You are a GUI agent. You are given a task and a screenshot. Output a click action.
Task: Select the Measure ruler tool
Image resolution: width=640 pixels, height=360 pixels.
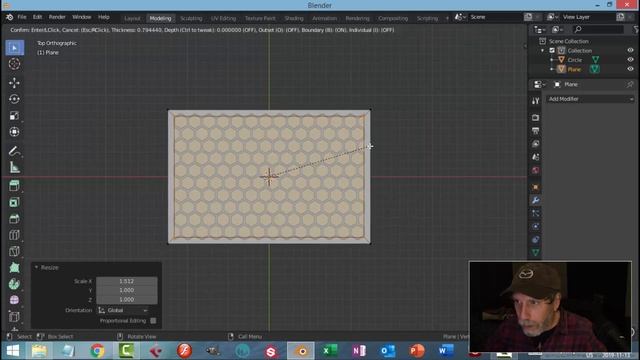click(14, 167)
